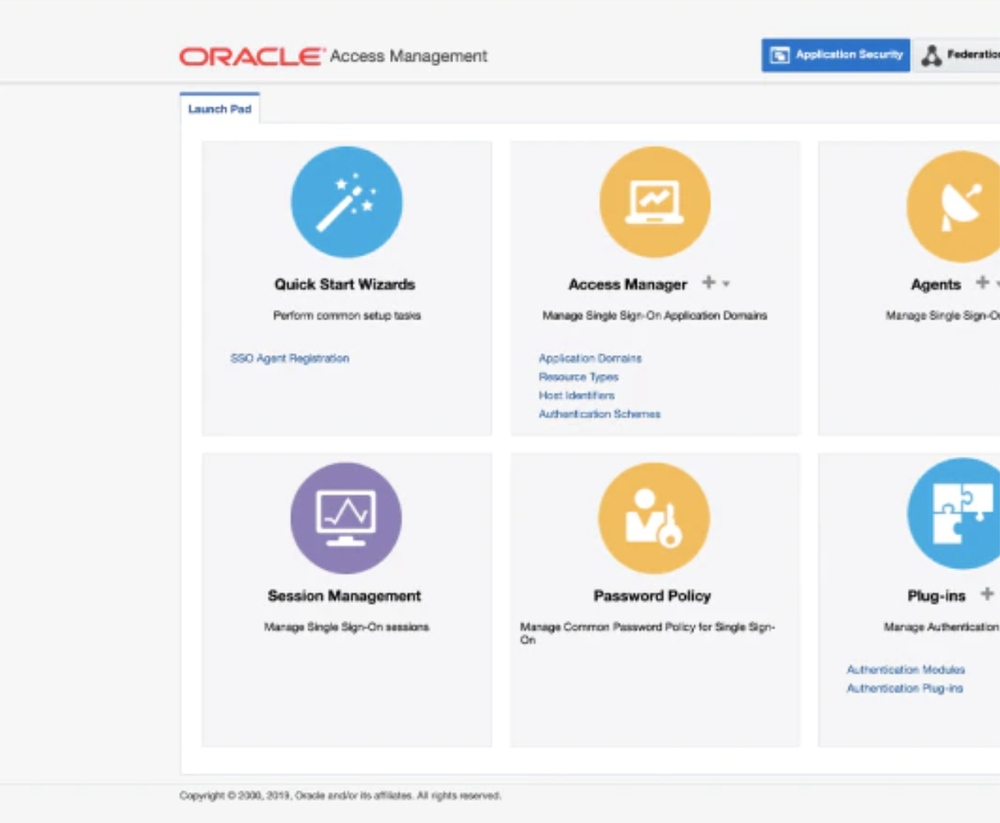Click the Password Policy heading
Image resolution: width=1000 pixels, height=823 pixels.
pyautogui.click(x=652, y=596)
